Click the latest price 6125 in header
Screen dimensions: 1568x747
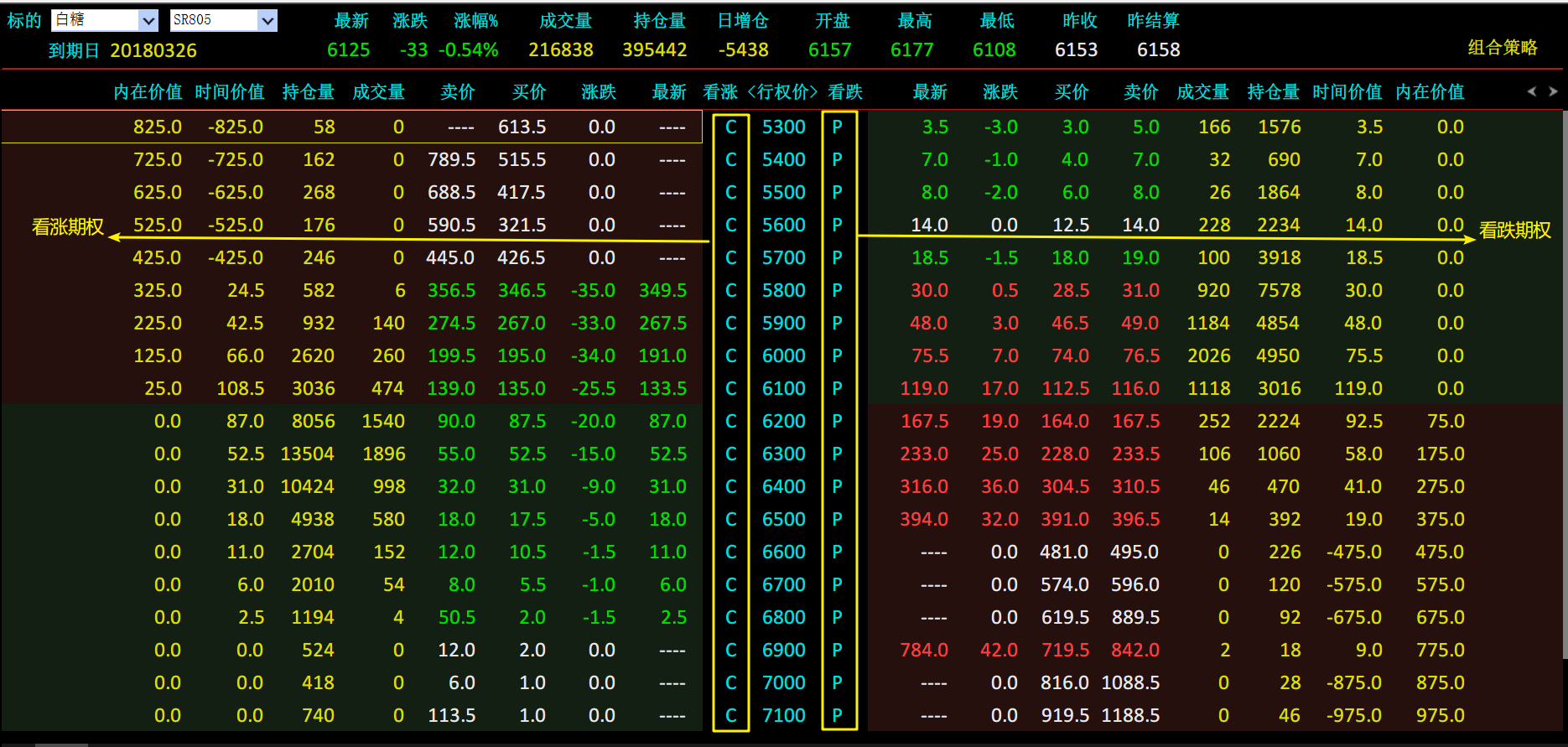(349, 50)
